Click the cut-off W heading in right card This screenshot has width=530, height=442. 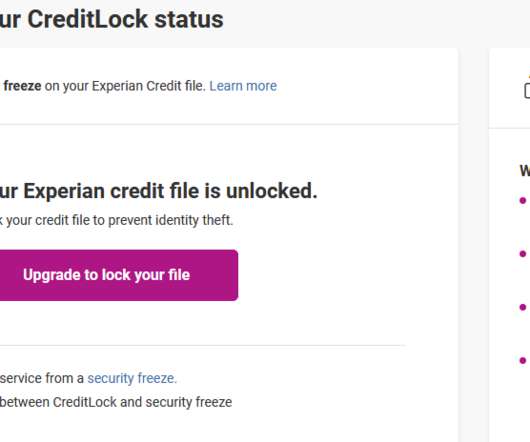point(525,171)
